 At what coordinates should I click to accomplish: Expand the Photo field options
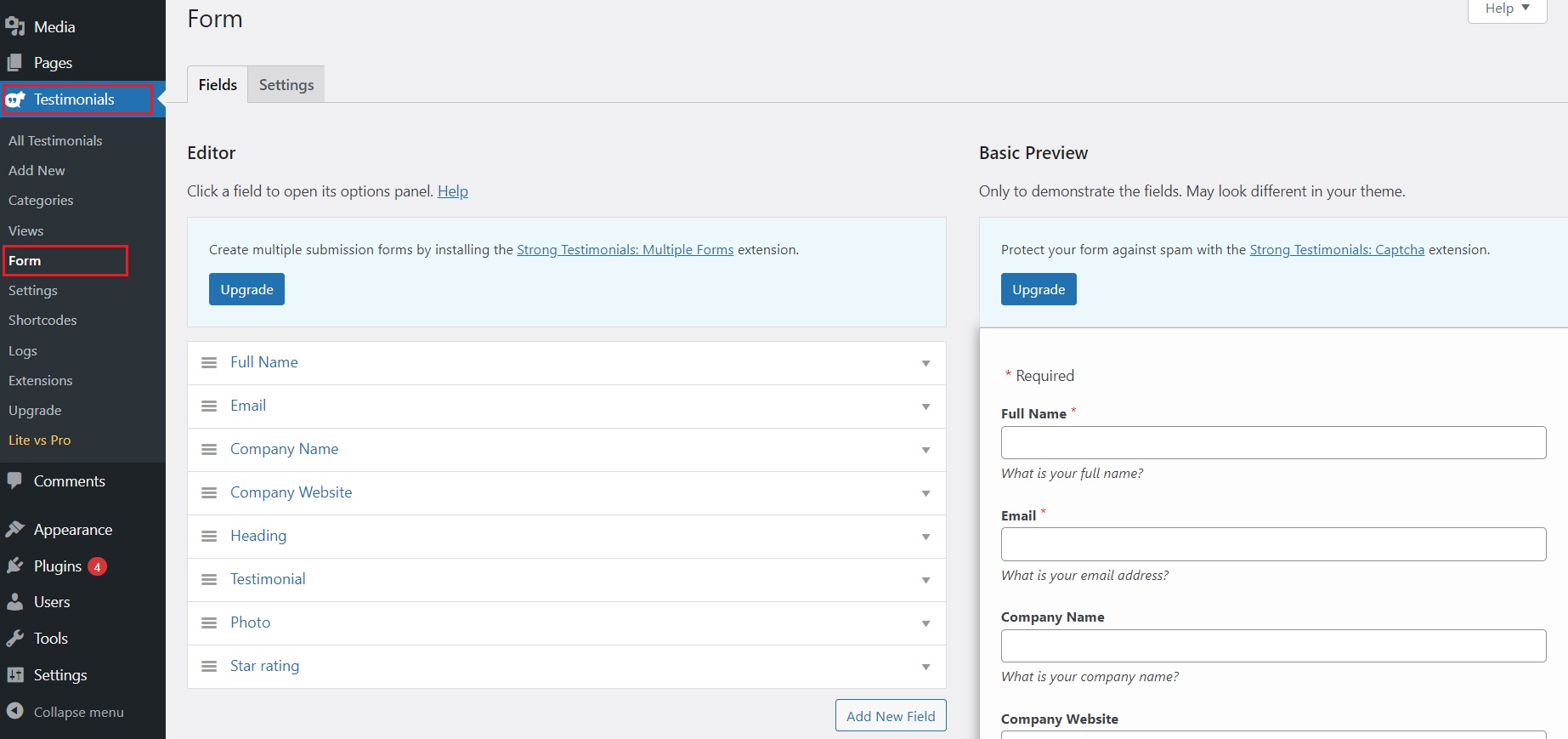point(926,623)
